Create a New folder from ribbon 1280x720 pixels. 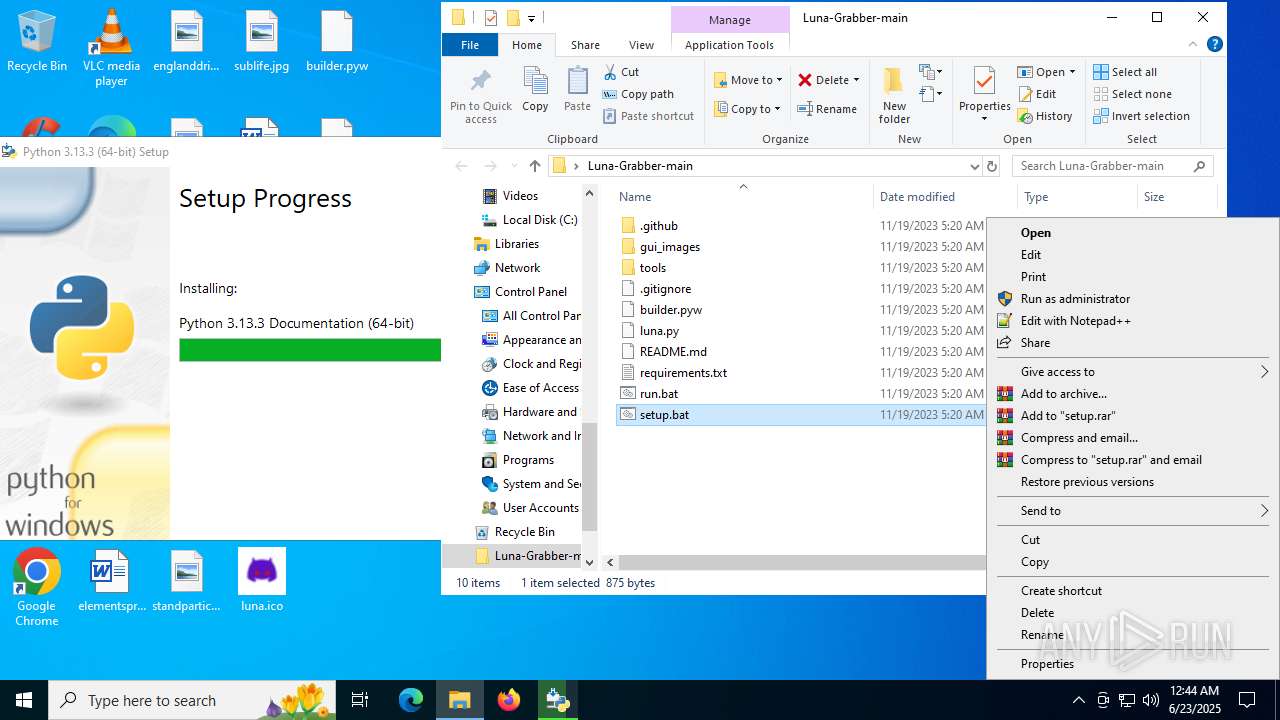[x=894, y=96]
